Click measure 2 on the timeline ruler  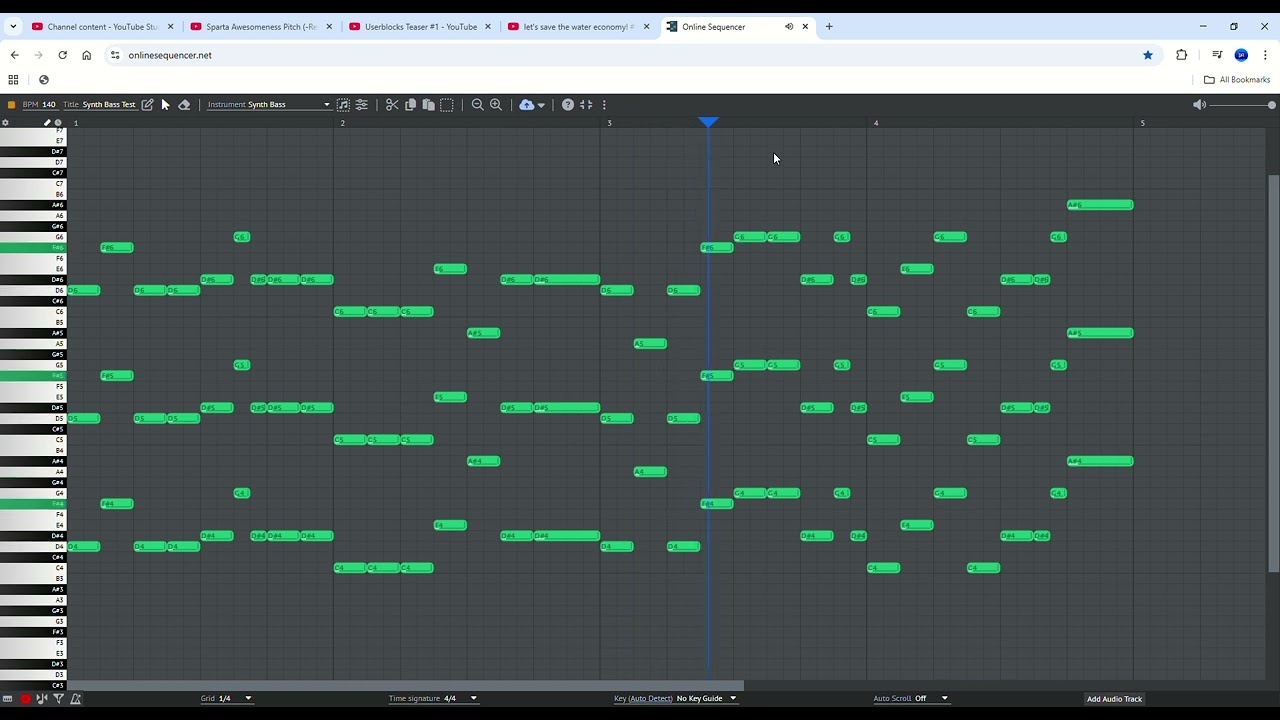pos(342,123)
